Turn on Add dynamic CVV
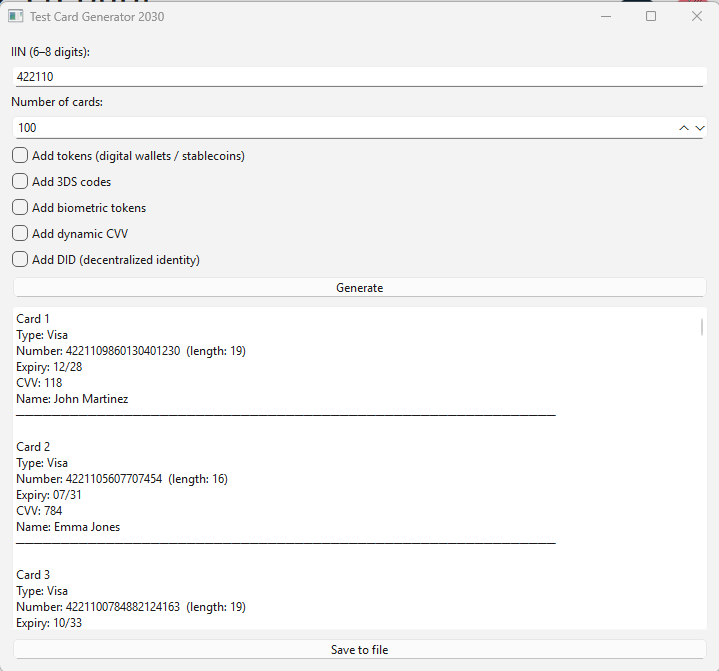This screenshot has height=671, width=719. coord(20,234)
